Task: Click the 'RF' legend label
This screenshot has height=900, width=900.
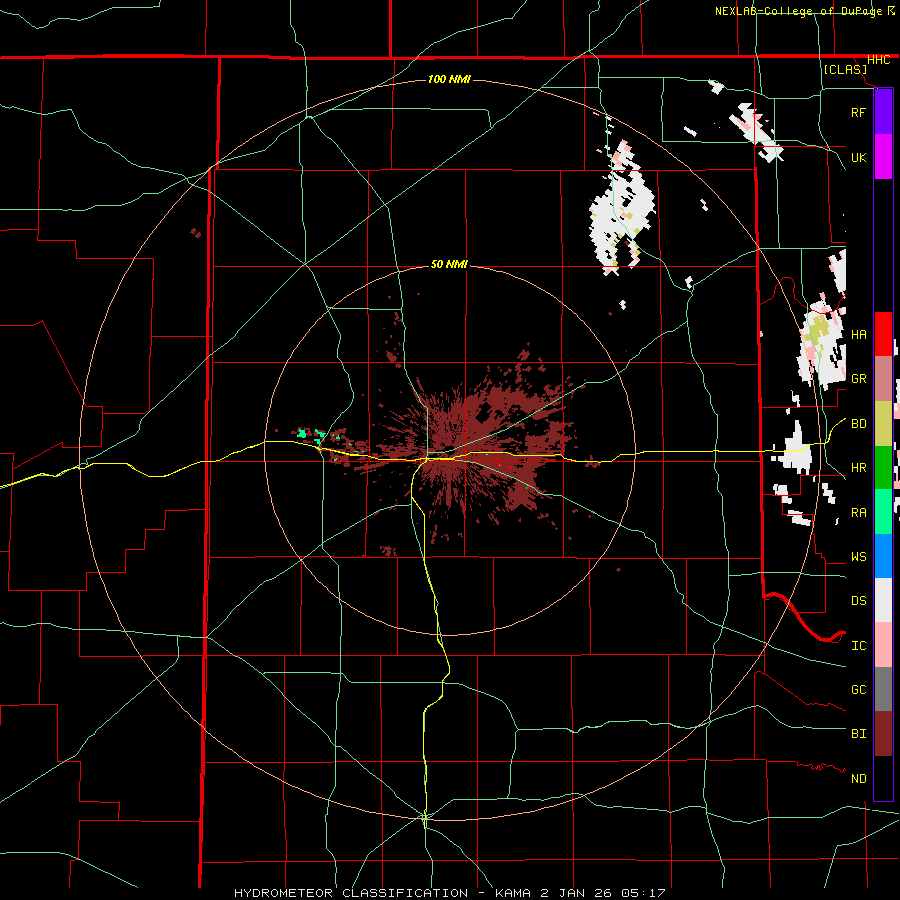Action: pos(858,112)
